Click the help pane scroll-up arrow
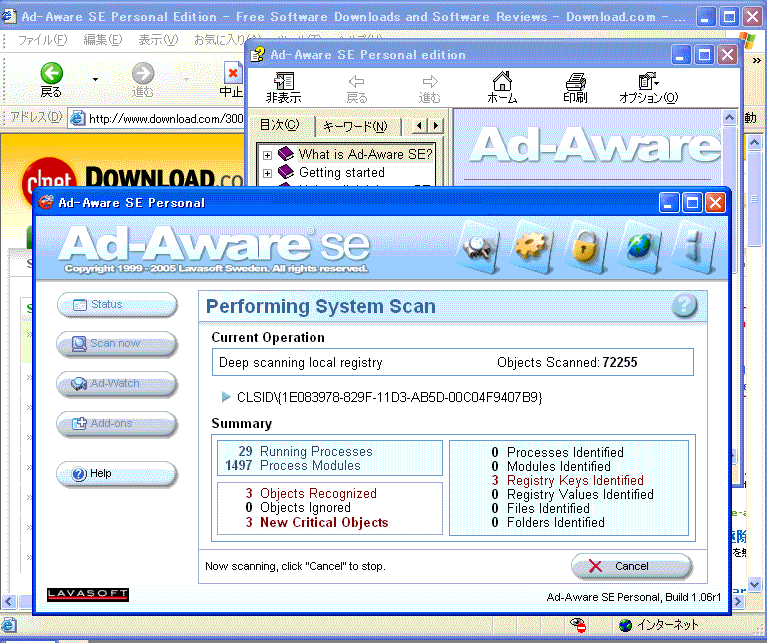Screen dimensions: 767x643 729,118
